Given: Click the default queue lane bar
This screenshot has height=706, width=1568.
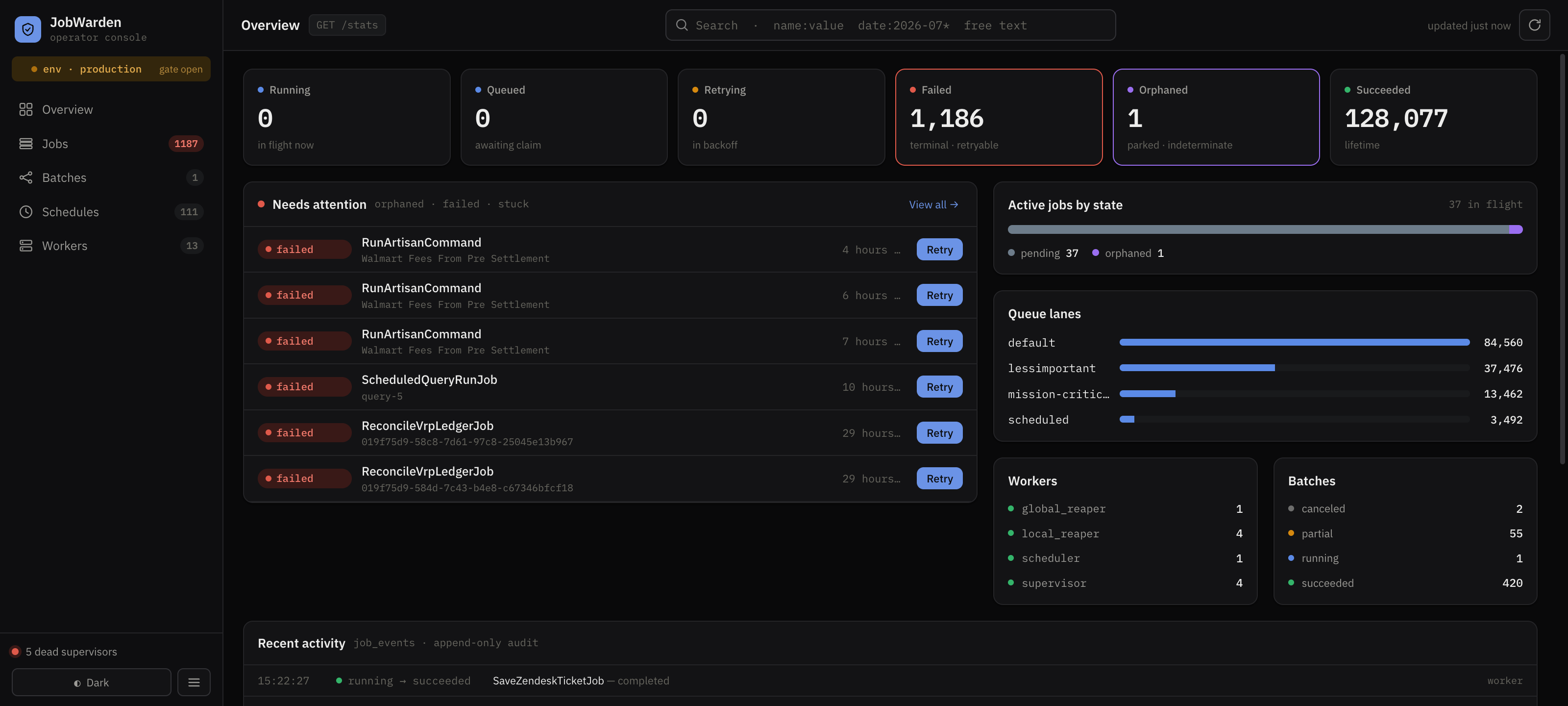Looking at the screenshot, I should click(1294, 342).
